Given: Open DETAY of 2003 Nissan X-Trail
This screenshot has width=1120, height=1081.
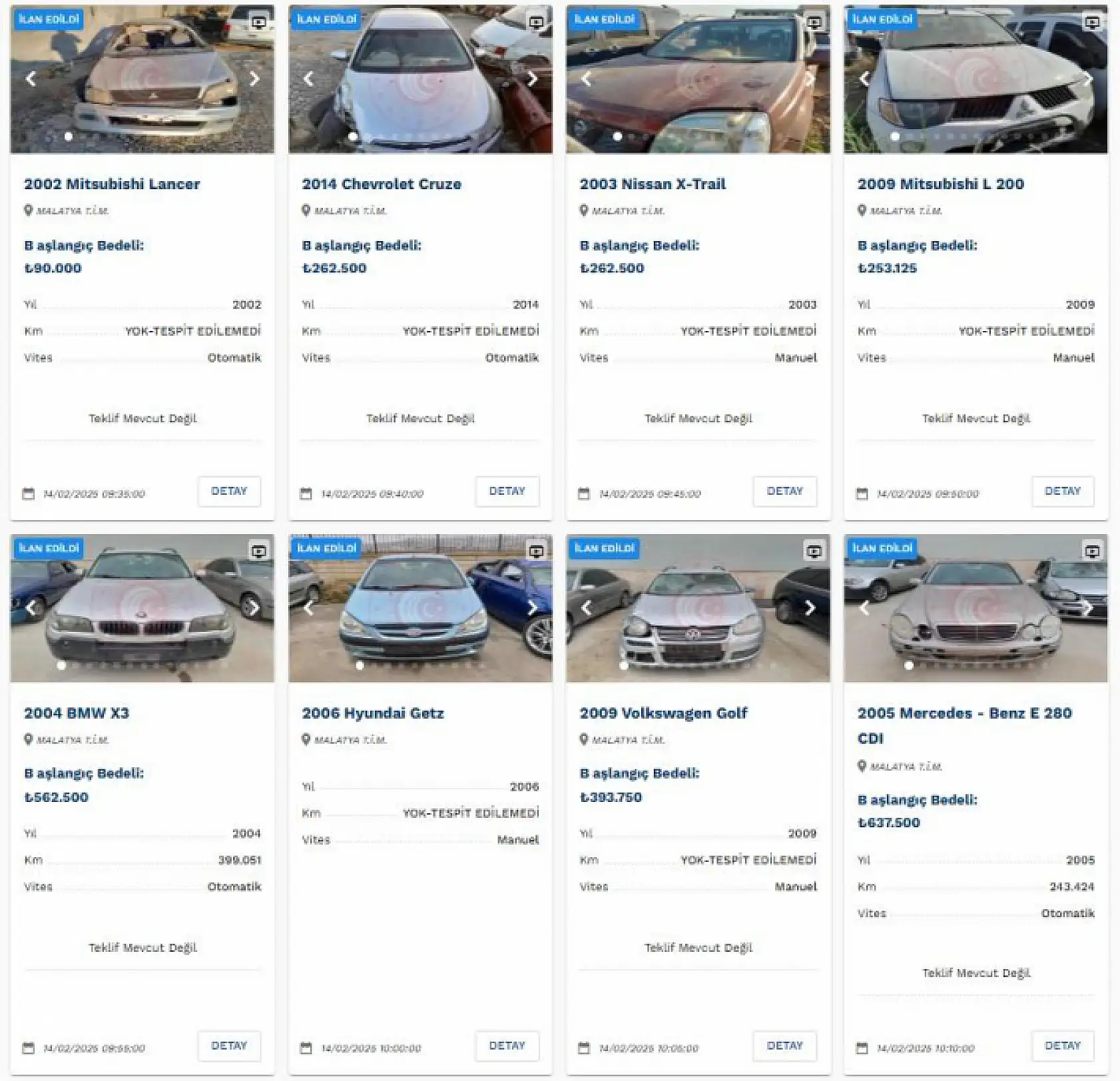Looking at the screenshot, I should coord(785,492).
